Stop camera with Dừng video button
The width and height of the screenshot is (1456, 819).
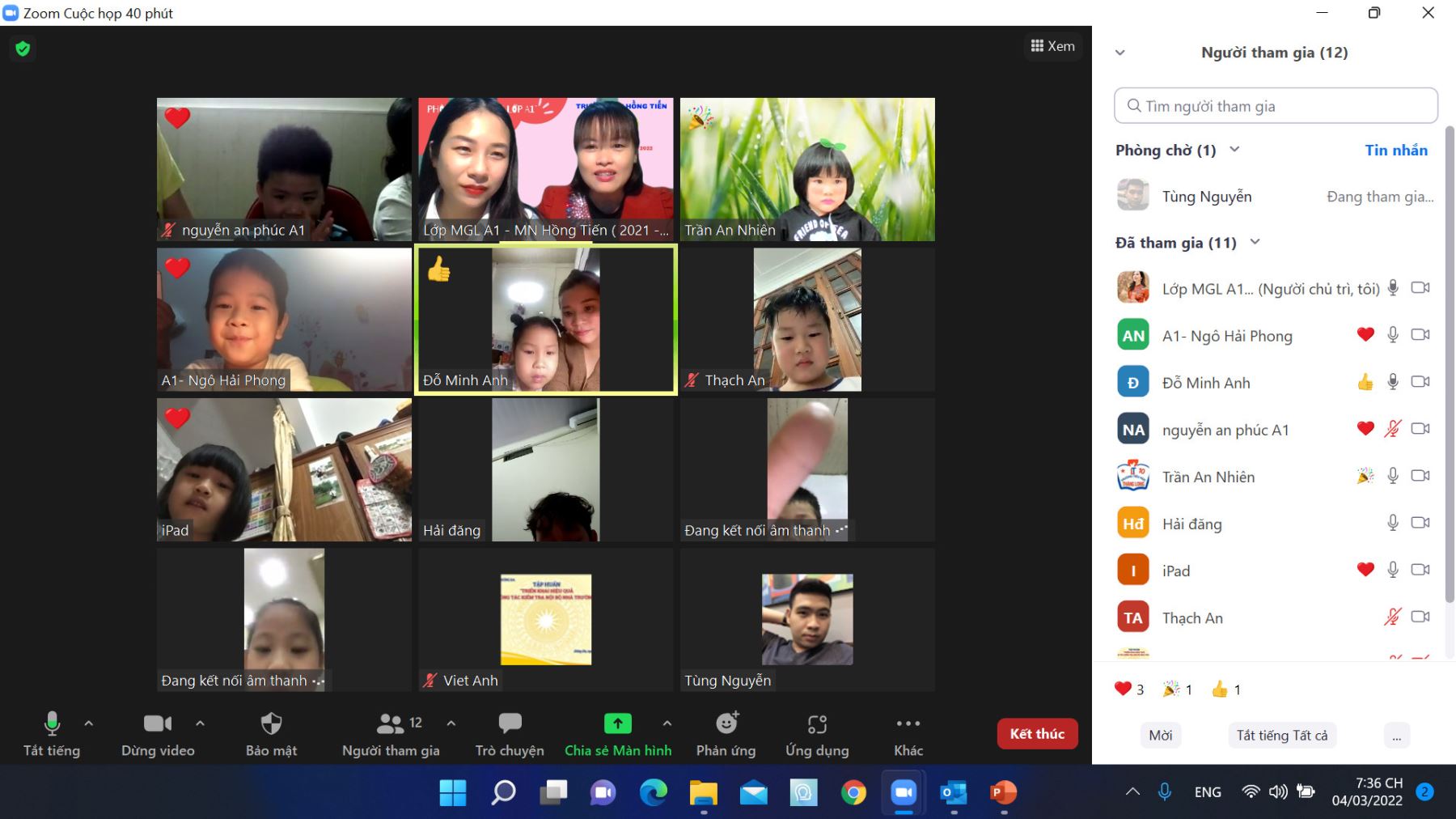(x=158, y=724)
